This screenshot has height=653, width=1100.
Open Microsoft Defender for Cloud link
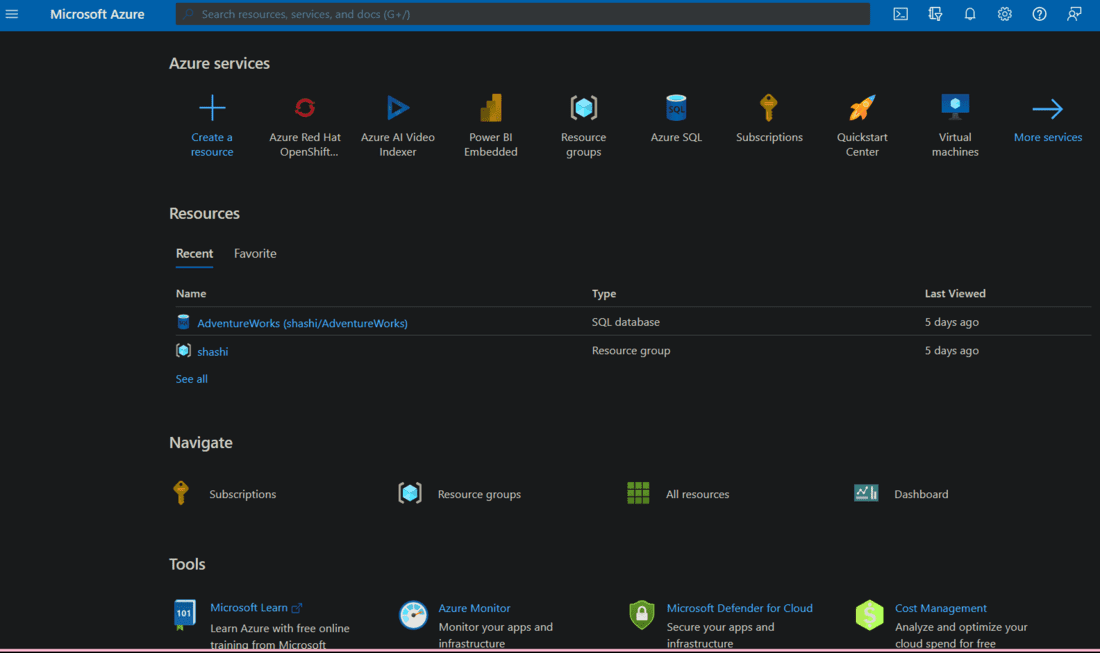pos(739,608)
